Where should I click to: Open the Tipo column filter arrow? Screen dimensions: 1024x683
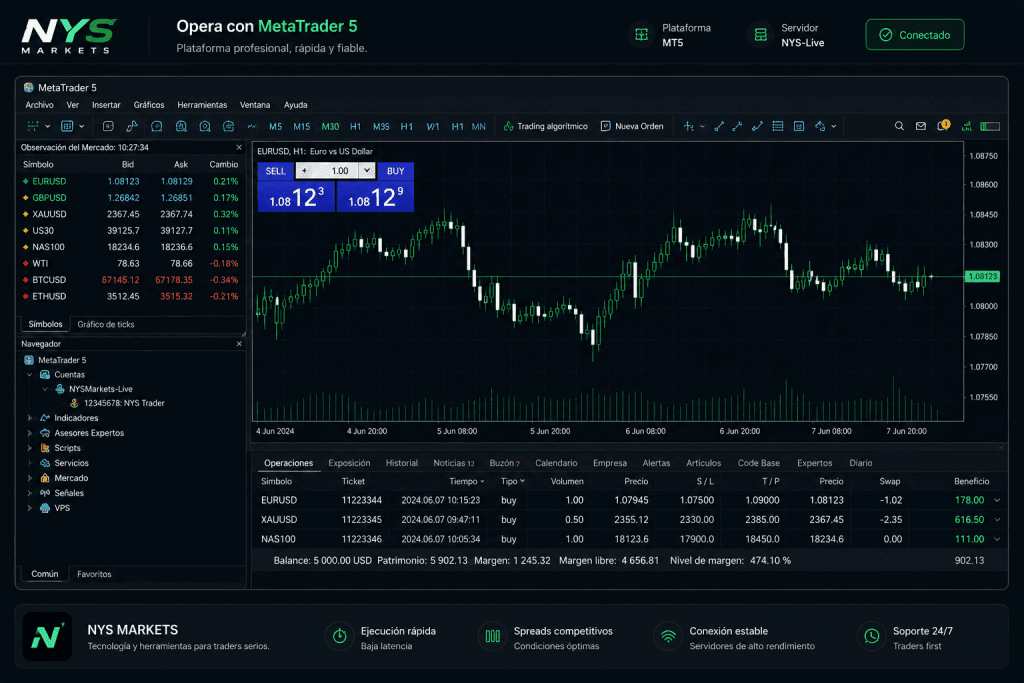(x=522, y=481)
